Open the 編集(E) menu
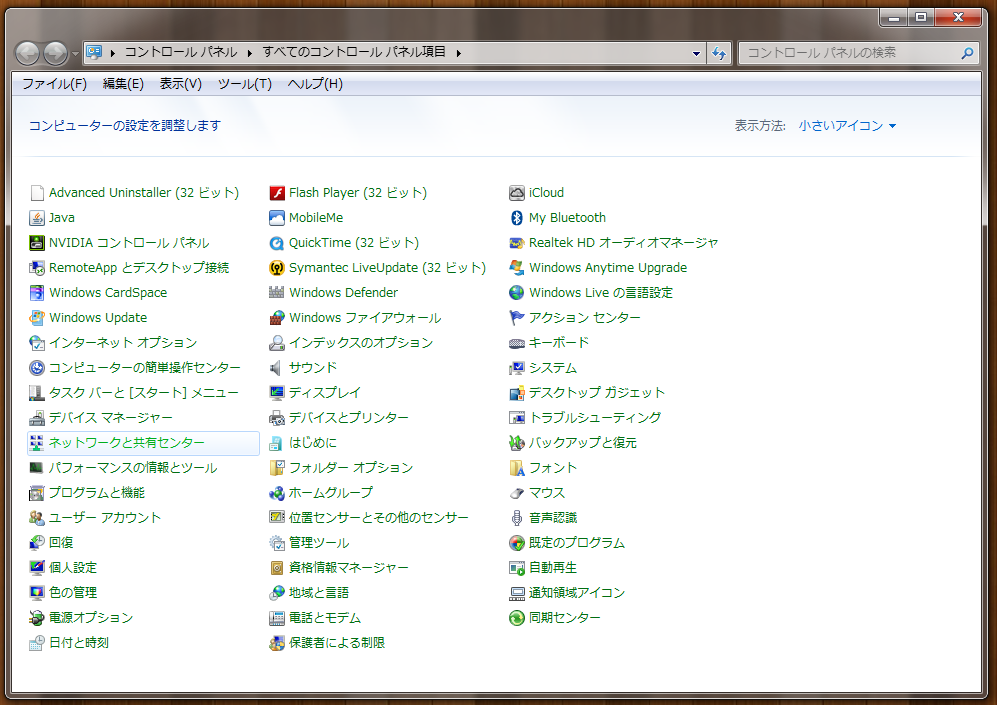Screen dimensions: 997x705 [123, 84]
